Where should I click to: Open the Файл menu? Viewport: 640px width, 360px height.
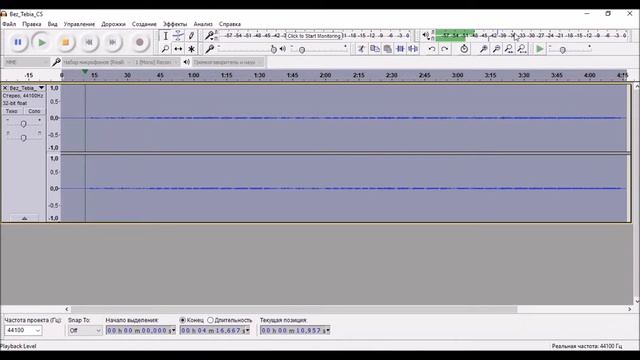(x=9, y=24)
